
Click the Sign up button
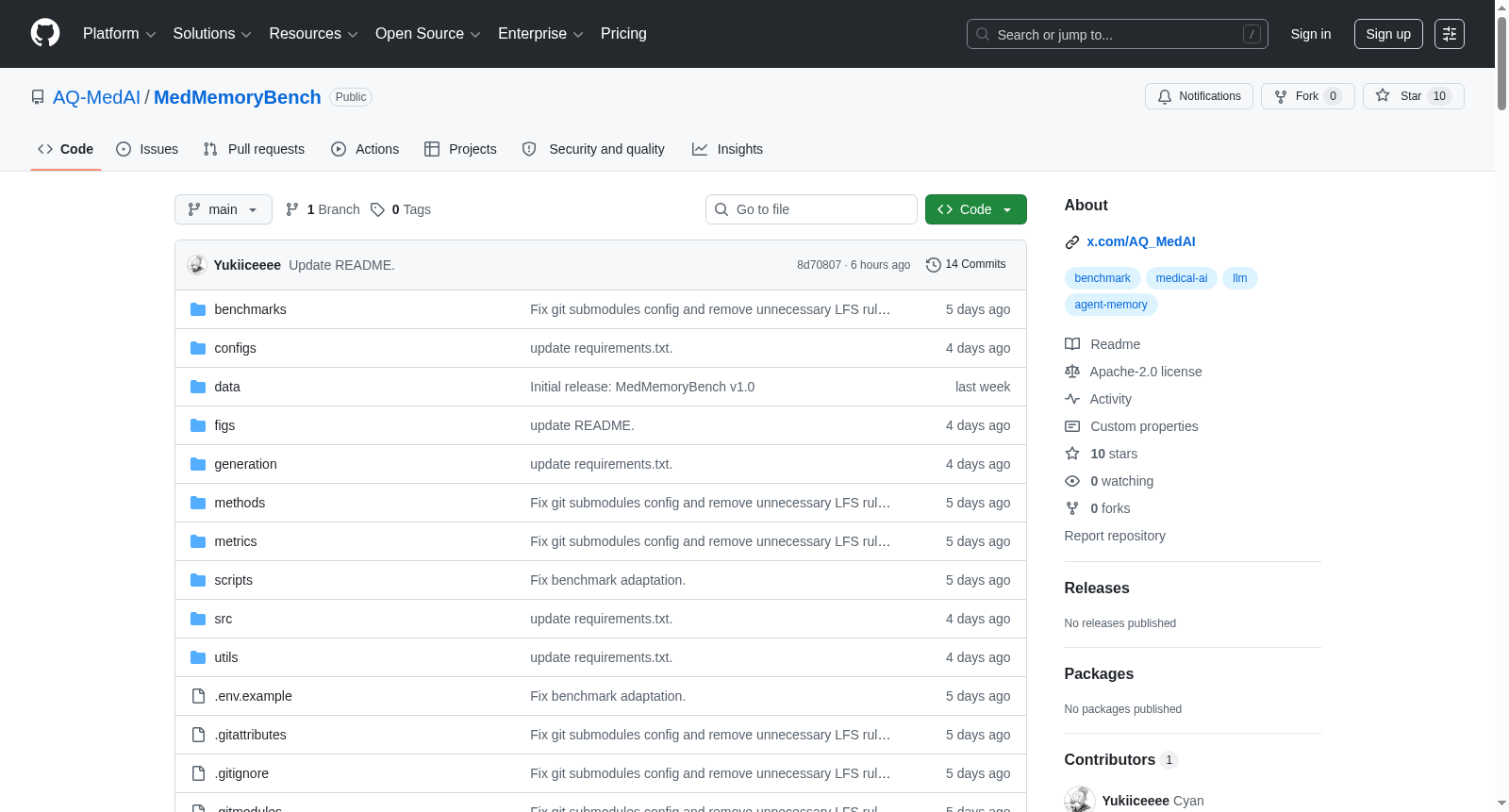pyautogui.click(x=1388, y=34)
